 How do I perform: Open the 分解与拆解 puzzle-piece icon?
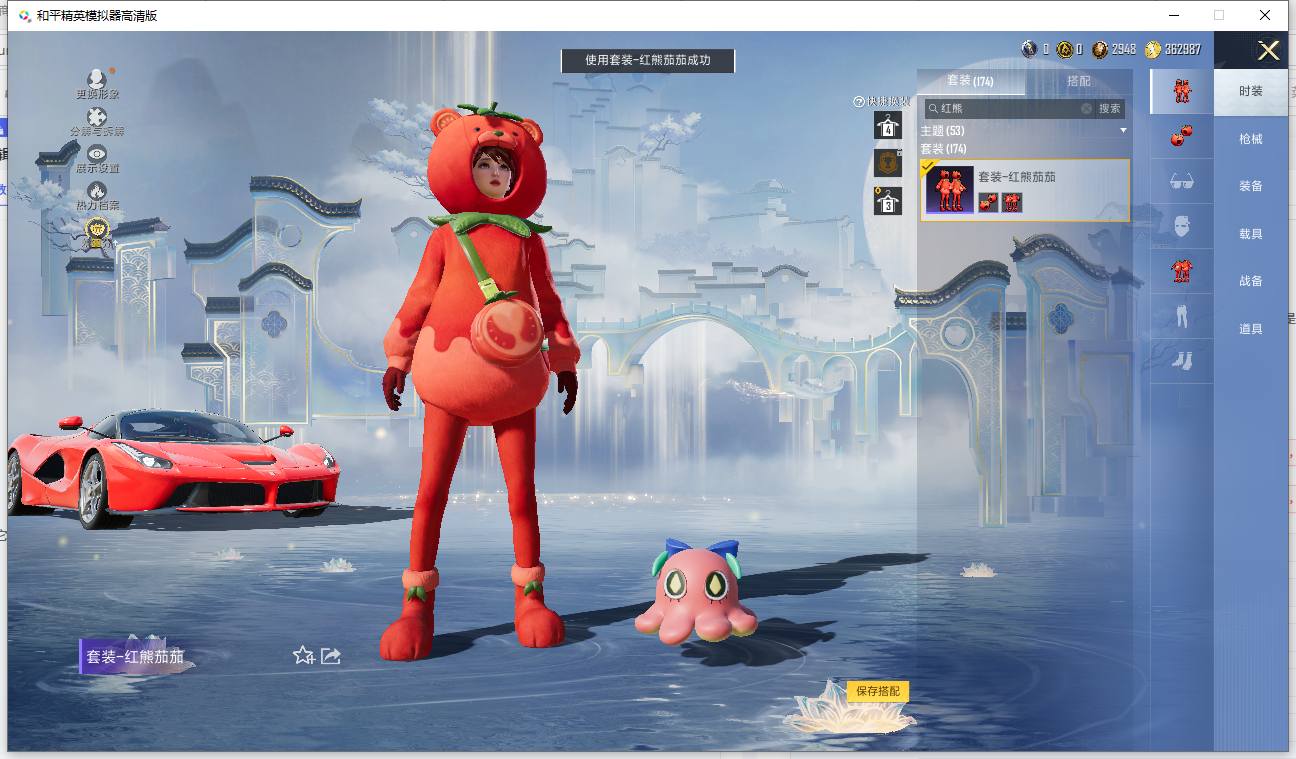pyautogui.click(x=97, y=117)
